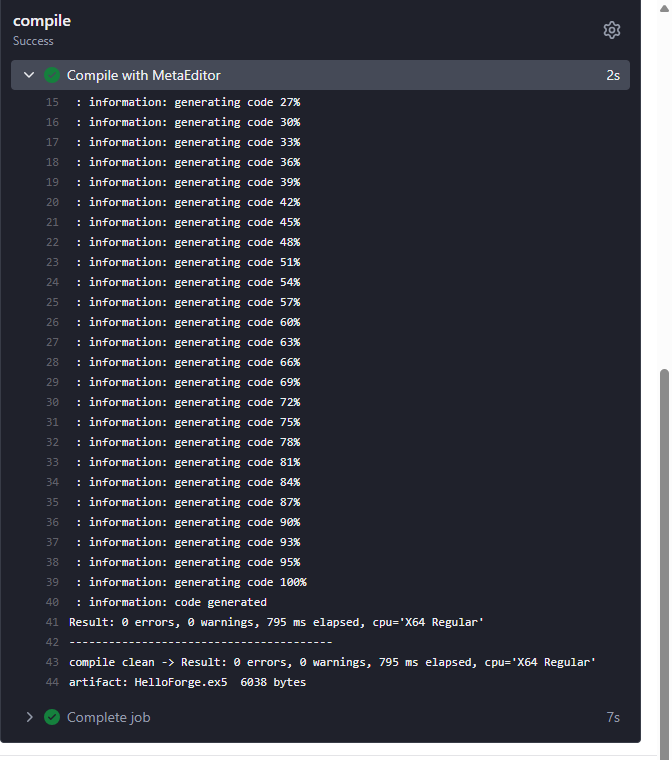
Task: Click log line number 33
Action: 52,462
